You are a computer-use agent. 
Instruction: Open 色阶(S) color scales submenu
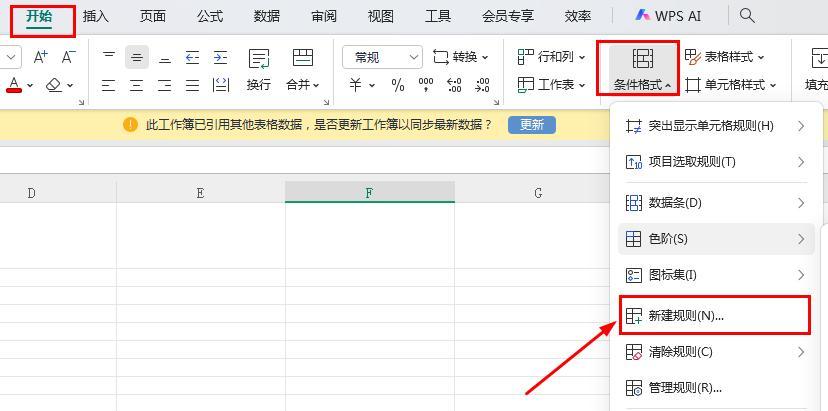[716, 239]
